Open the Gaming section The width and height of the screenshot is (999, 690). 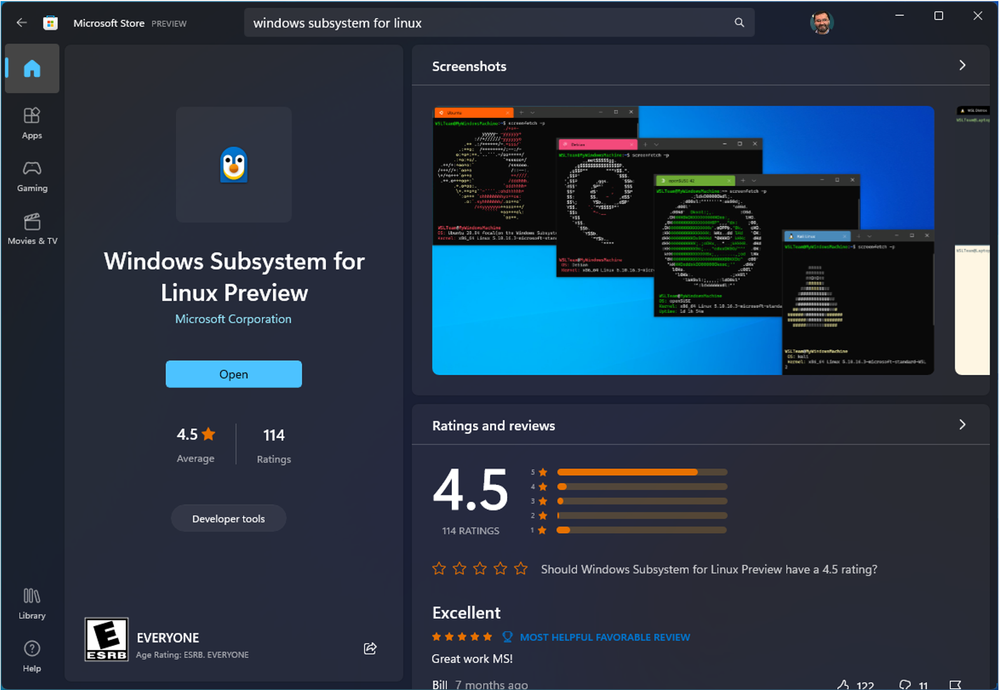coord(32,176)
